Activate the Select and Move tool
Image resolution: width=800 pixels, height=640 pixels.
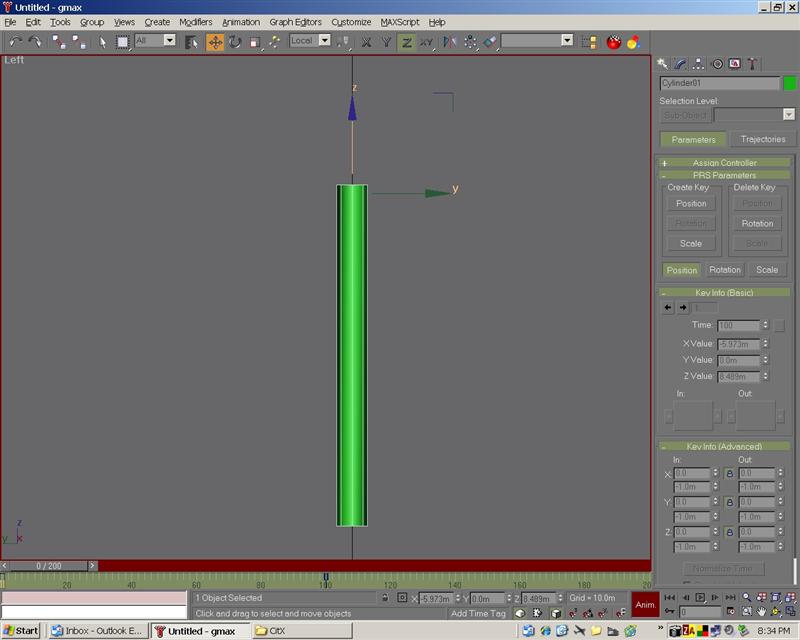215,42
